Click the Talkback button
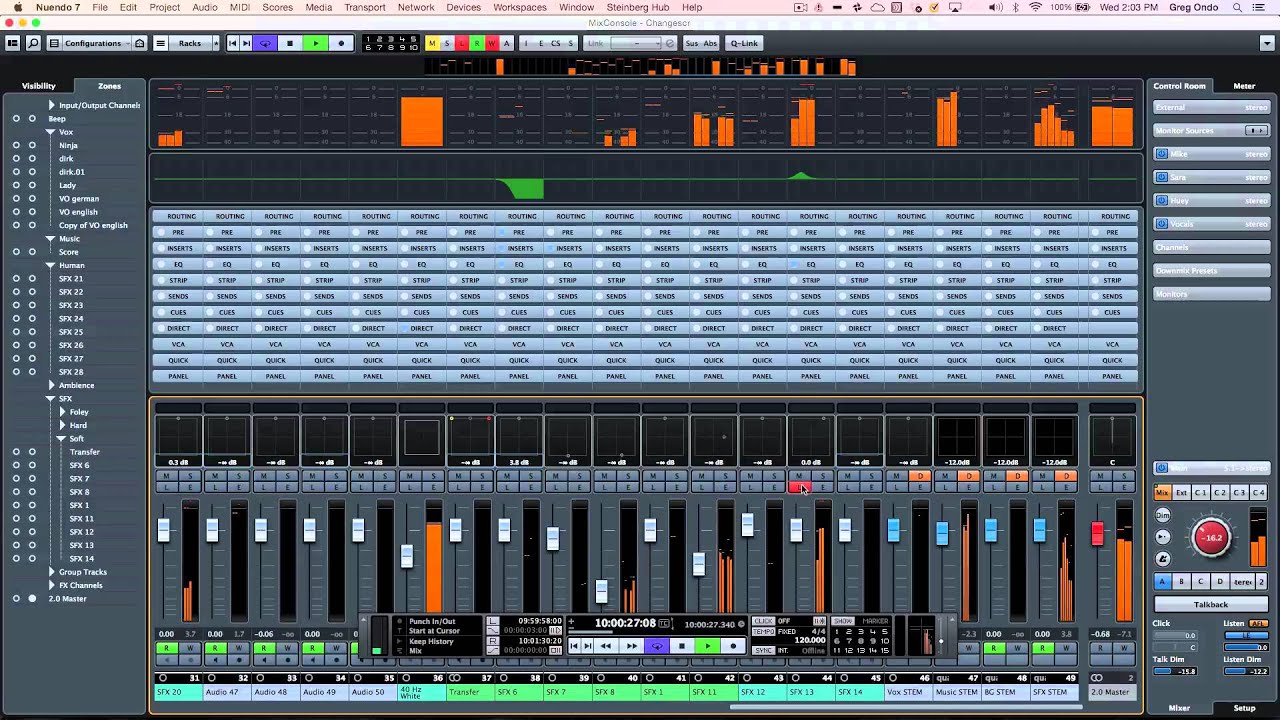 [1211, 604]
